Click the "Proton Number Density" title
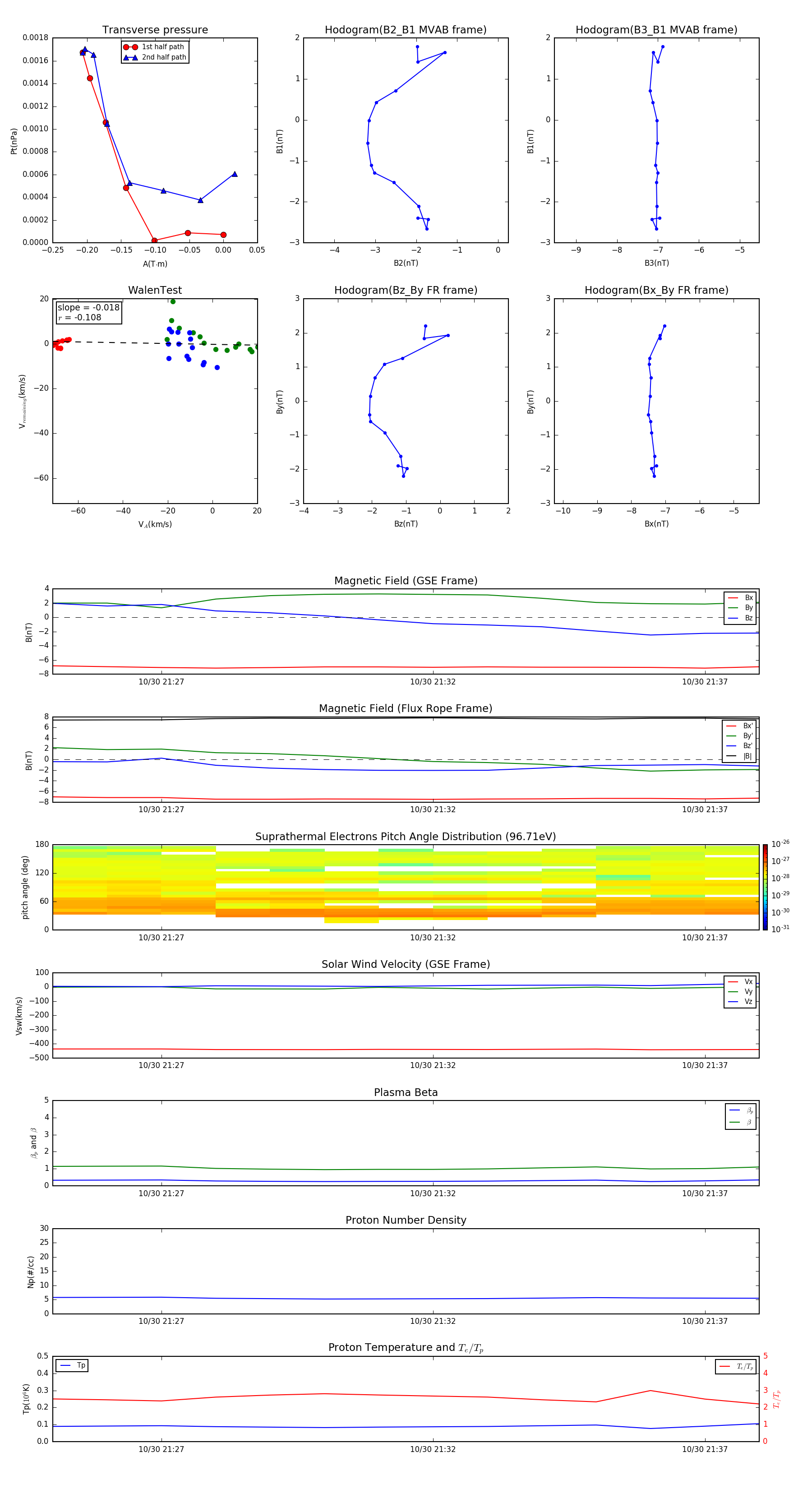 405,1220
